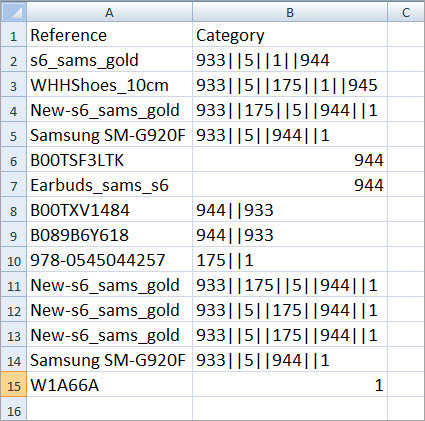The image size is (425, 421).
Task: Select "New-s6_sams_gold" in row 13
Action: point(109,335)
